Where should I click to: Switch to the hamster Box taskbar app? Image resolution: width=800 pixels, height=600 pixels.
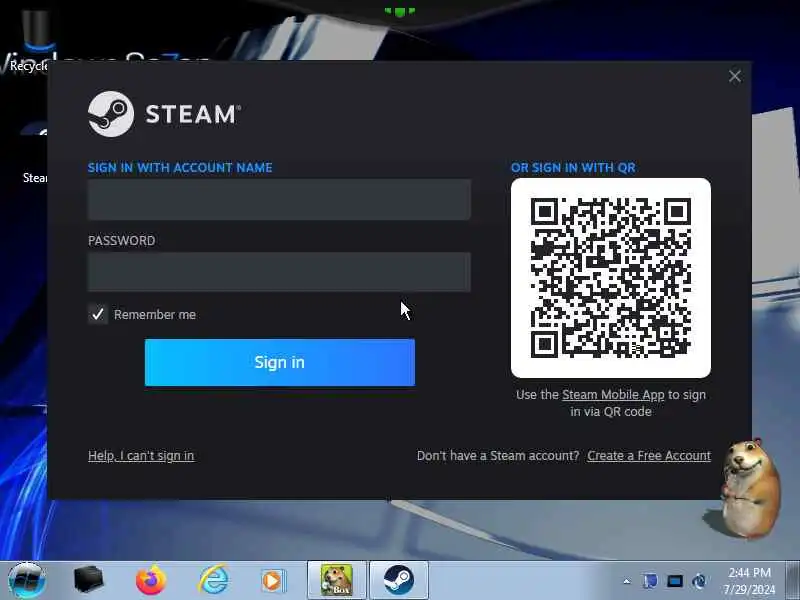(337, 580)
